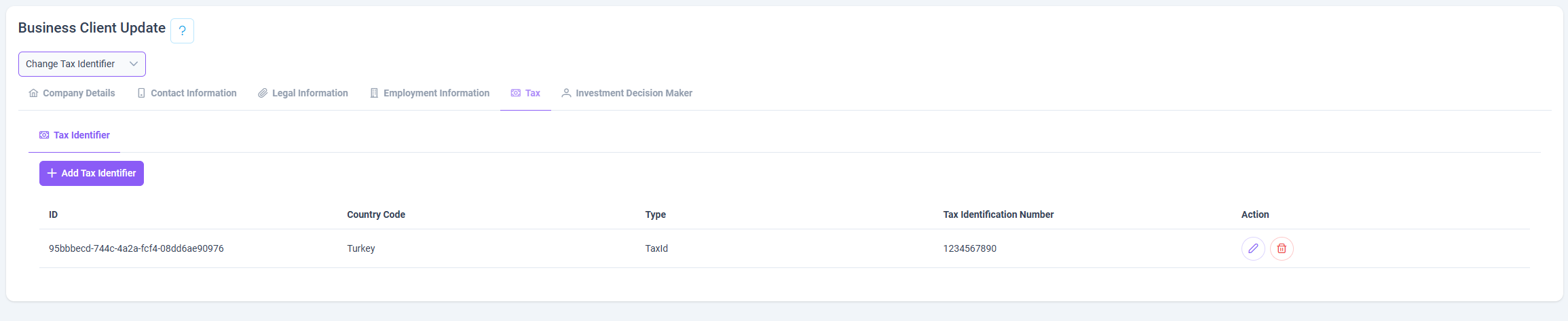Screen dimensions: 1568x321
Task: Switch to the Company Details tab
Action: point(72,93)
